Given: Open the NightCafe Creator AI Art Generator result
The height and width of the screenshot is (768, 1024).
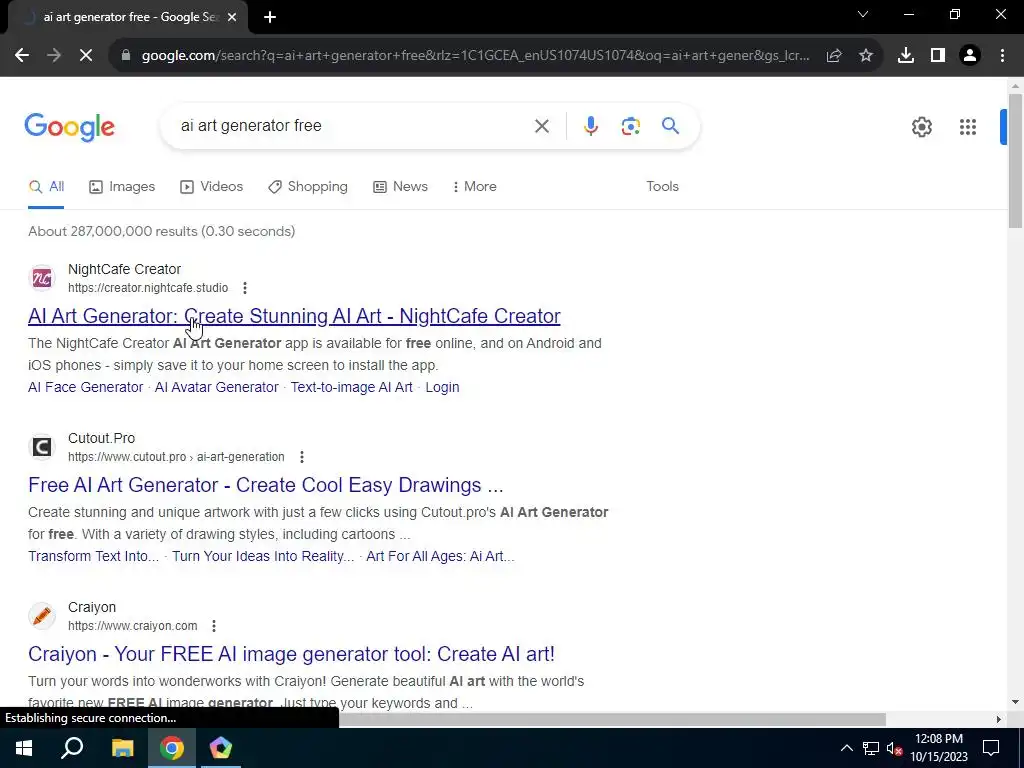Looking at the screenshot, I should click(x=294, y=316).
